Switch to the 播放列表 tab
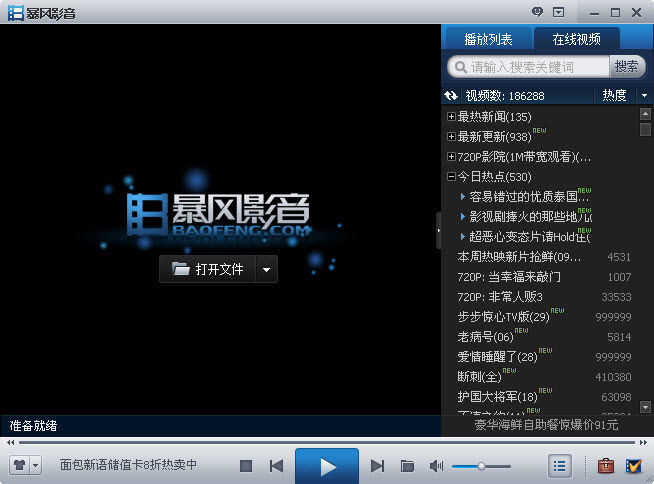The height and width of the screenshot is (484, 654). pyautogui.click(x=488, y=39)
